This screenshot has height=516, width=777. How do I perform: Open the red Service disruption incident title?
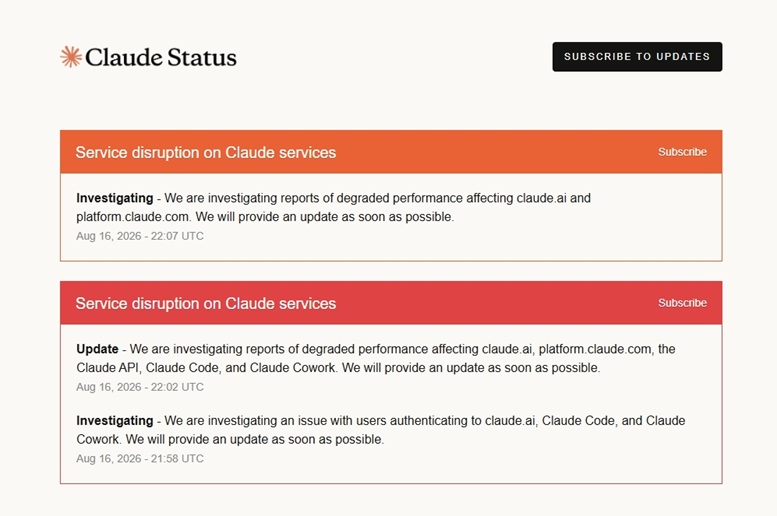(206, 303)
